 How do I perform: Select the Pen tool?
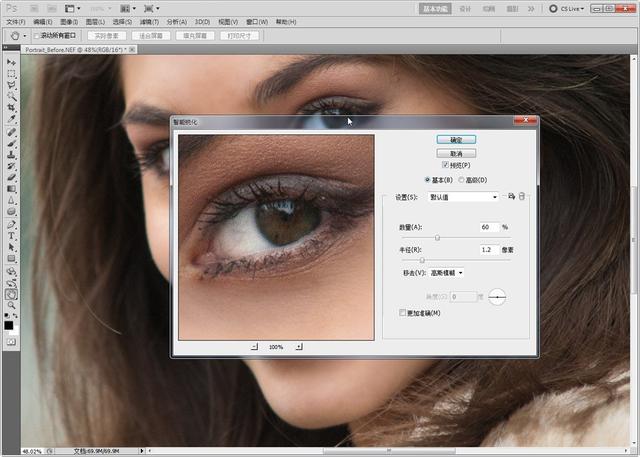pyautogui.click(x=11, y=225)
